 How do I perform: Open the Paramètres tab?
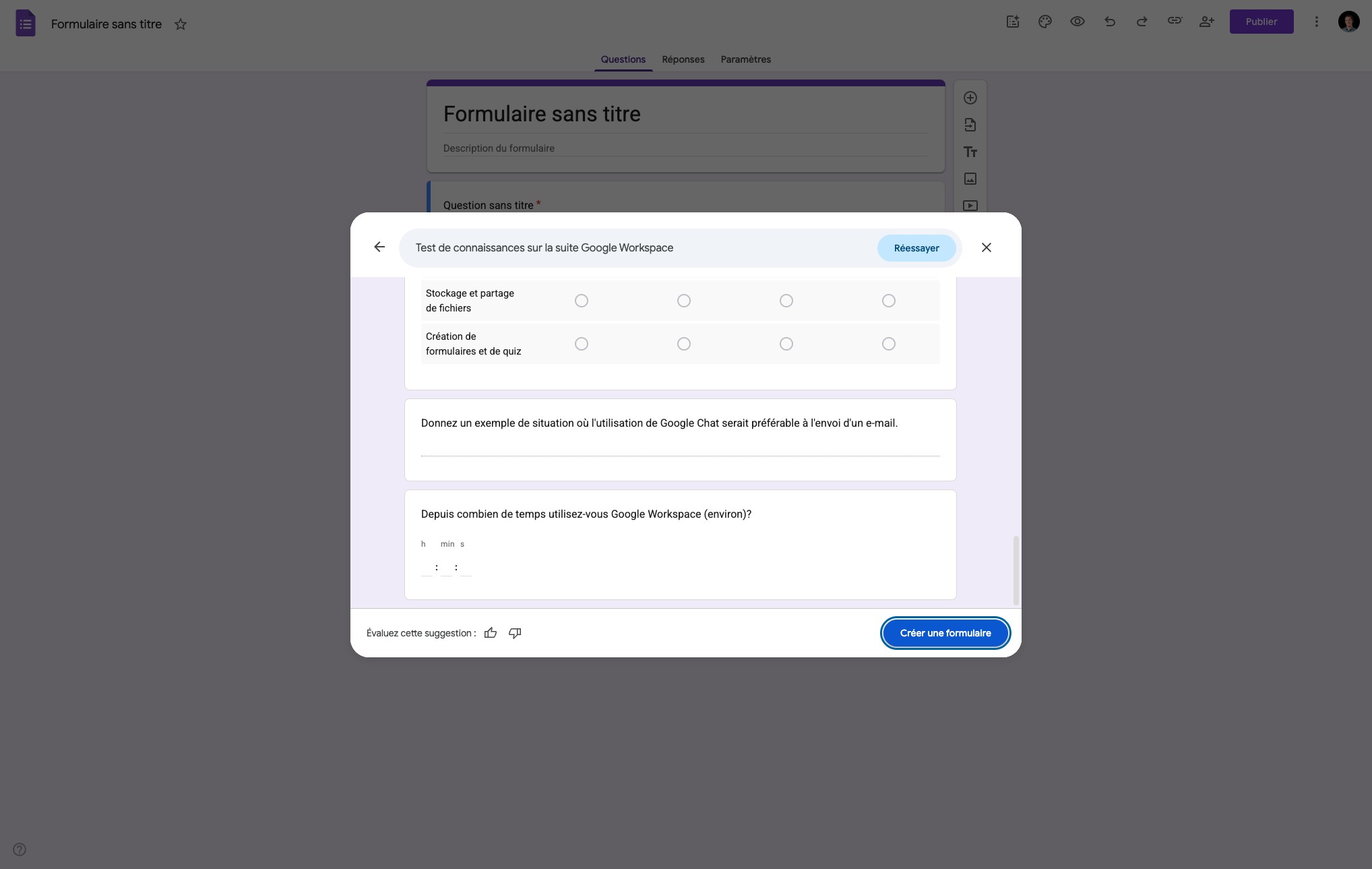(746, 59)
